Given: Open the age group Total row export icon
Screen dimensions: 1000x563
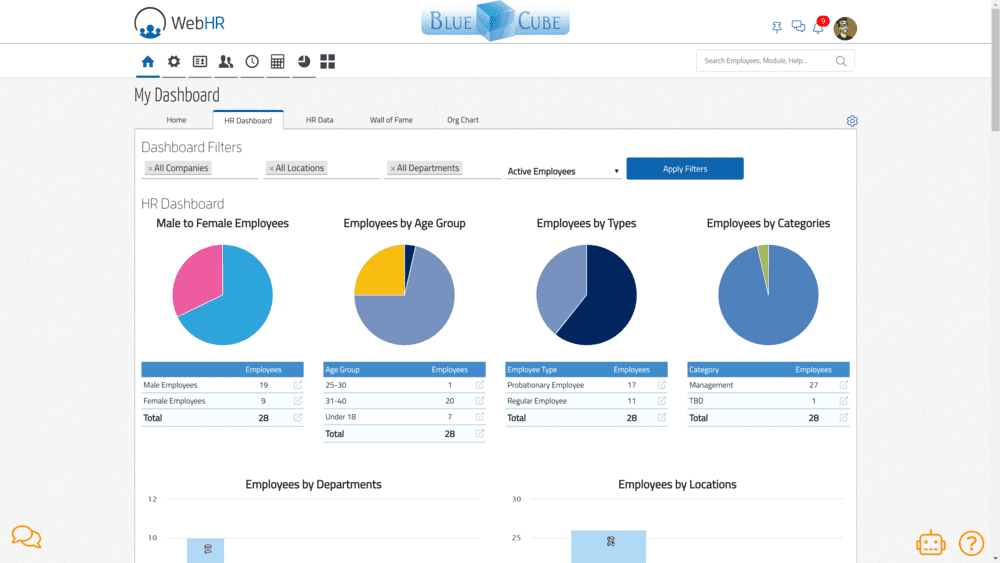Looking at the screenshot, I should coord(480,434).
